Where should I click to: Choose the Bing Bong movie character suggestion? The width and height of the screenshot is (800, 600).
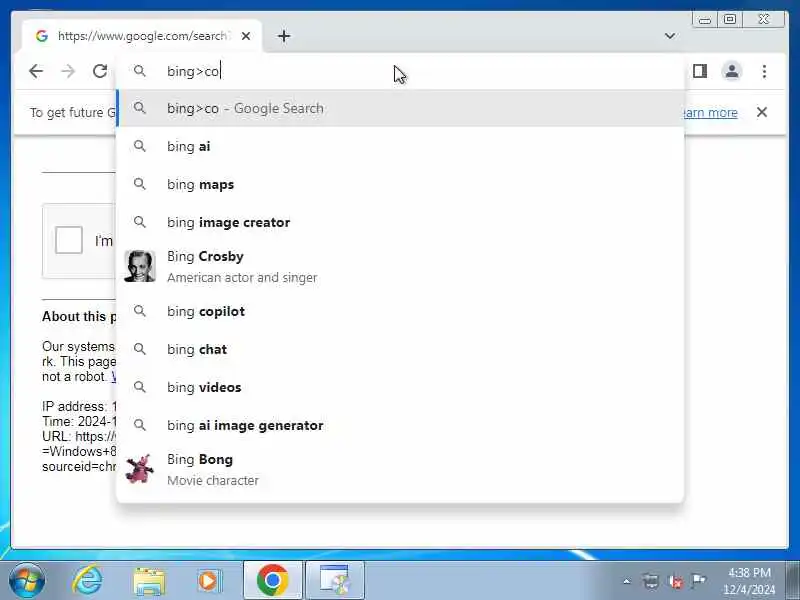coord(401,469)
